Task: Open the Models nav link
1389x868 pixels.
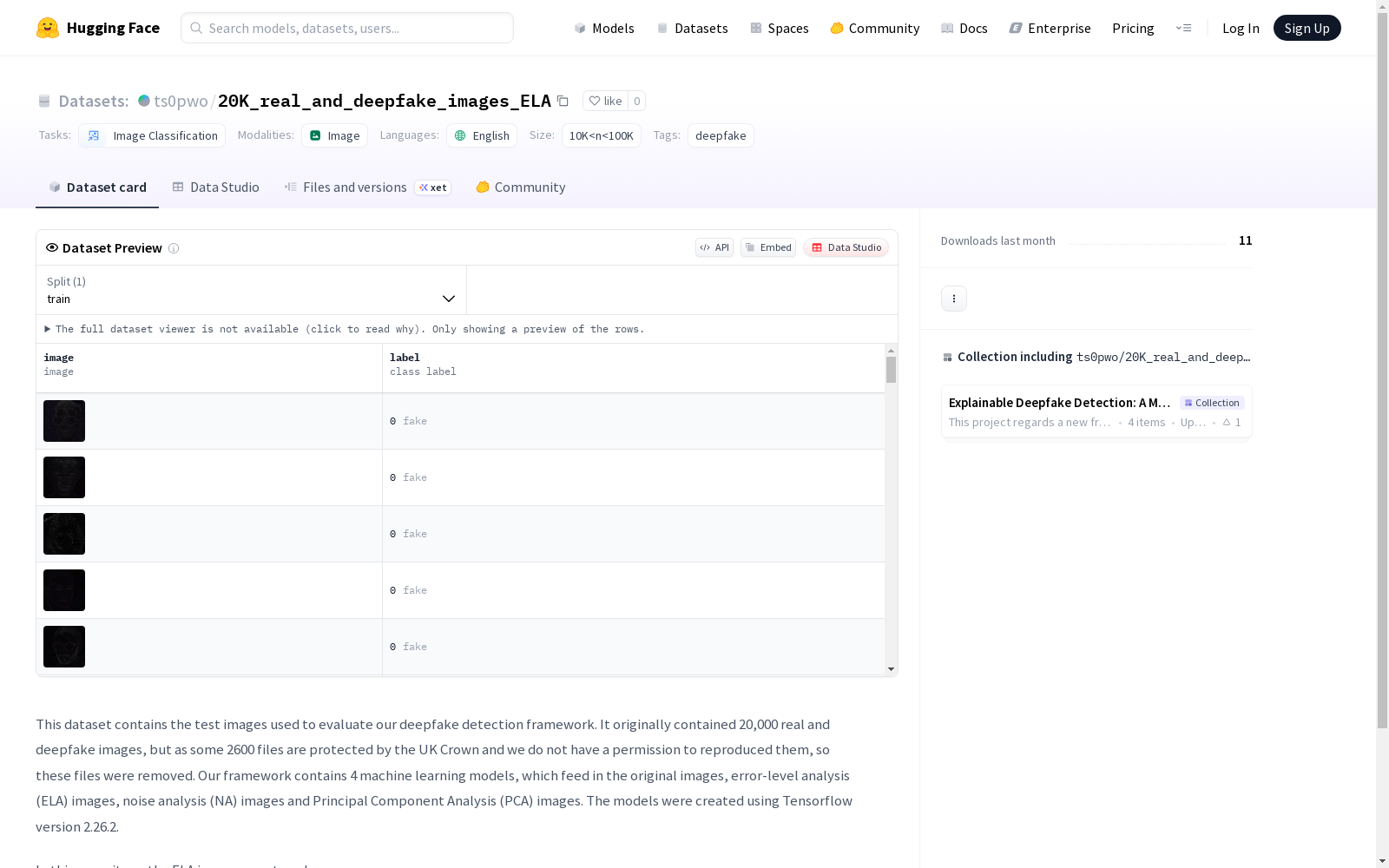Action: click(x=604, y=28)
